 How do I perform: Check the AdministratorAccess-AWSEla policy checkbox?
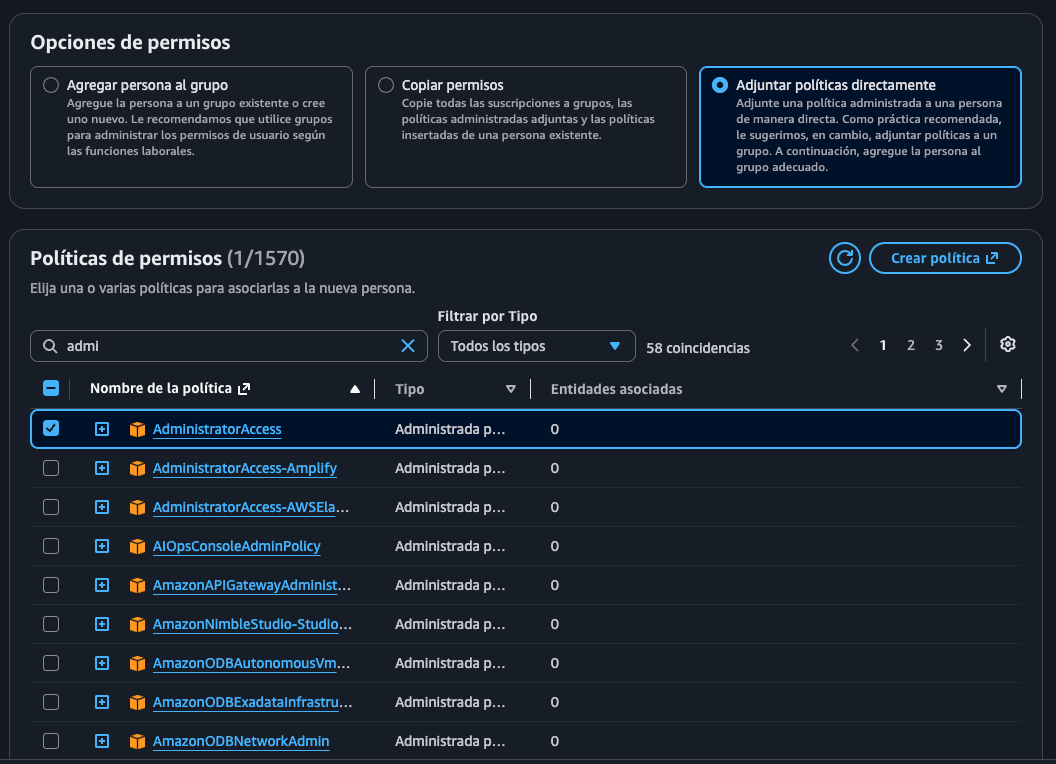point(51,507)
